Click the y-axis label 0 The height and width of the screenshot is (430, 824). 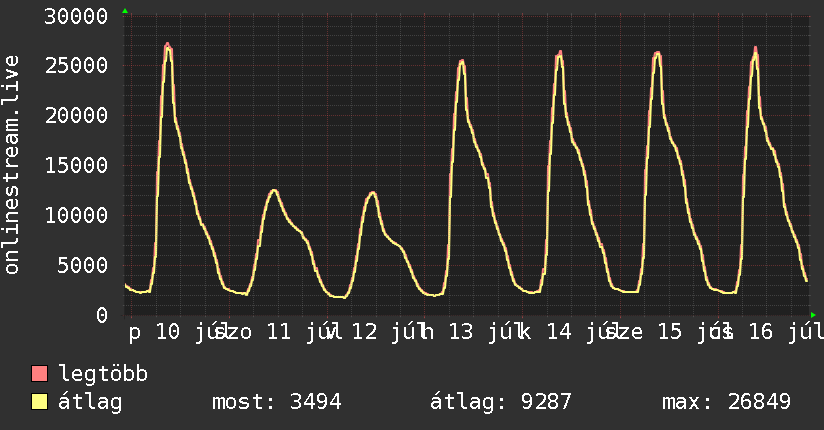tap(102, 315)
